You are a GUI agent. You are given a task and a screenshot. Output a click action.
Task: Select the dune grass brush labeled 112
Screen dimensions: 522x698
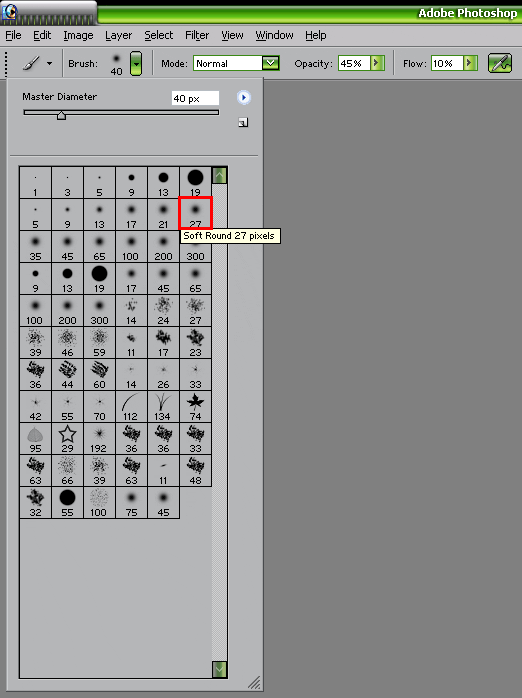coord(131,406)
